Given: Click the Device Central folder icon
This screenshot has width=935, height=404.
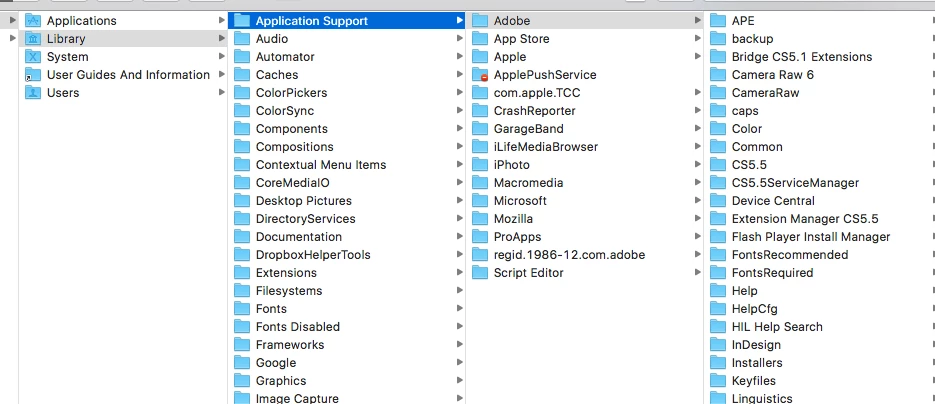Looking at the screenshot, I should (718, 201).
